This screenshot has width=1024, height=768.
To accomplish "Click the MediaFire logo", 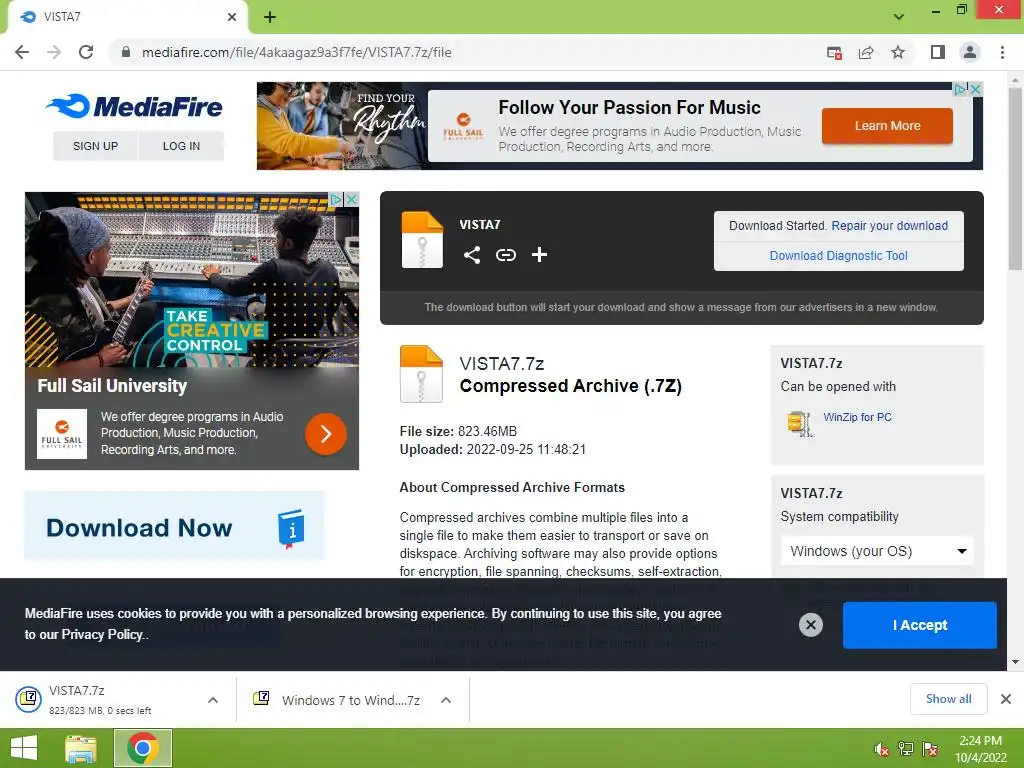I will [134, 106].
